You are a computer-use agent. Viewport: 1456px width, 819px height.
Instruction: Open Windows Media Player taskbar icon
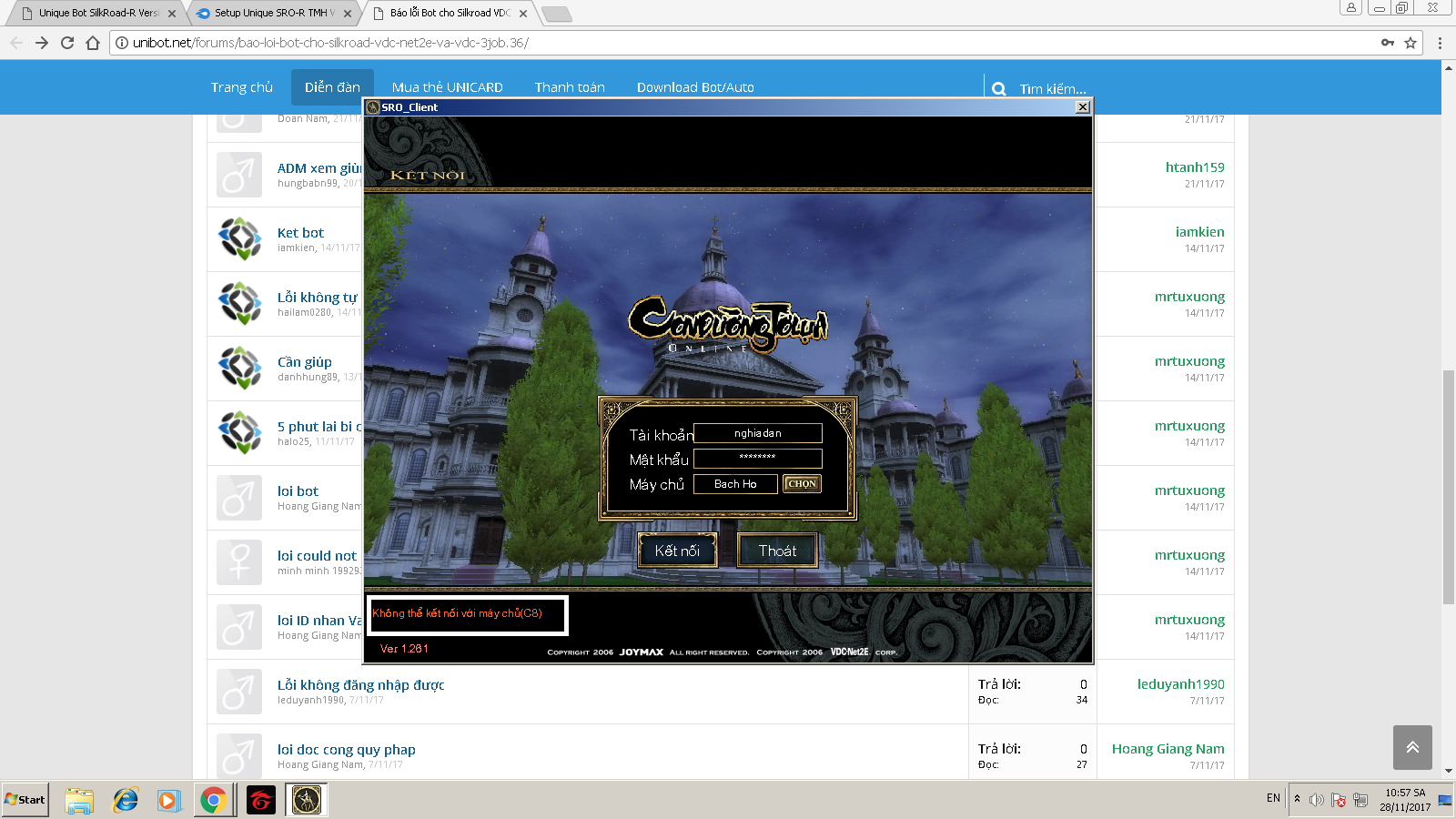(168, 800)
